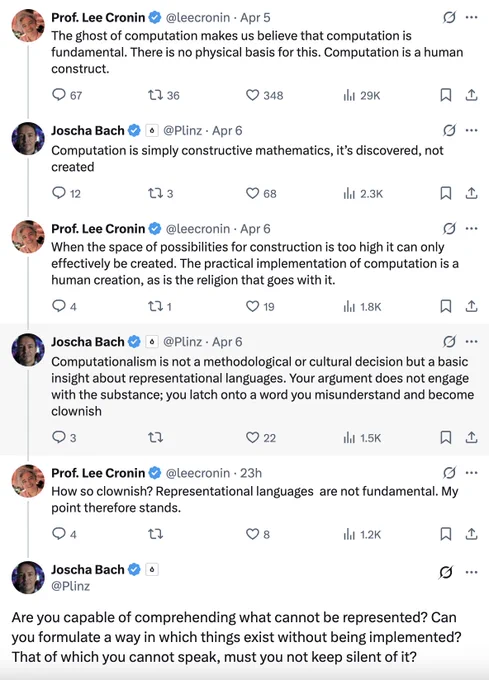Open replies on the tweet with 67 comments
489x680 pixels.
coord(67,95)
